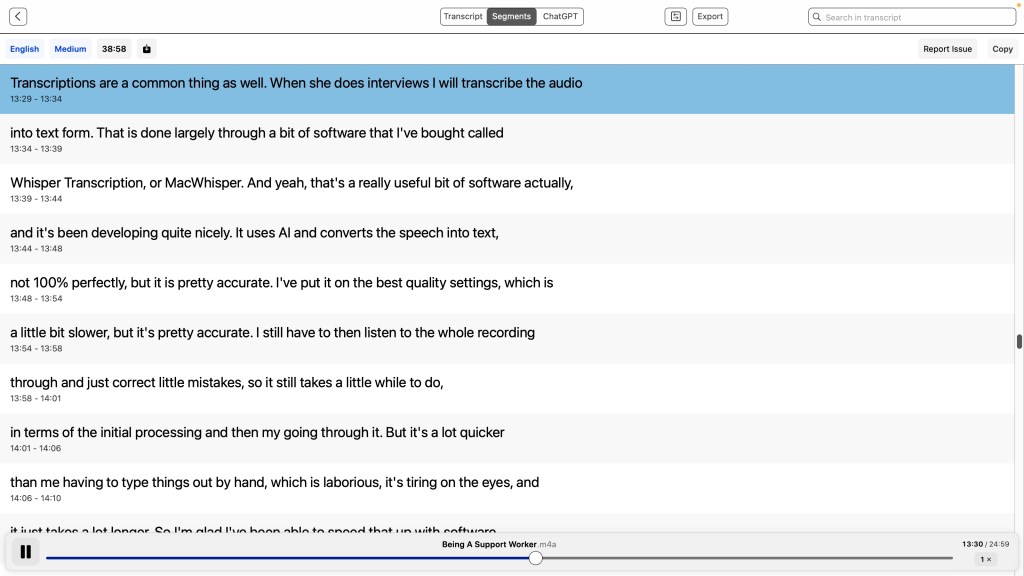Open the Export options
The width and height of the screenshot is (1024, 576).
tap(710, 16)
